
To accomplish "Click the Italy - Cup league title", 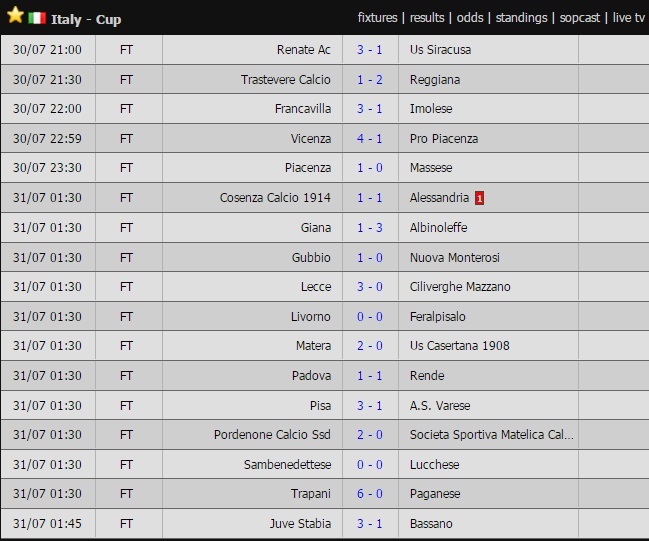I will (x=87, y=19).
